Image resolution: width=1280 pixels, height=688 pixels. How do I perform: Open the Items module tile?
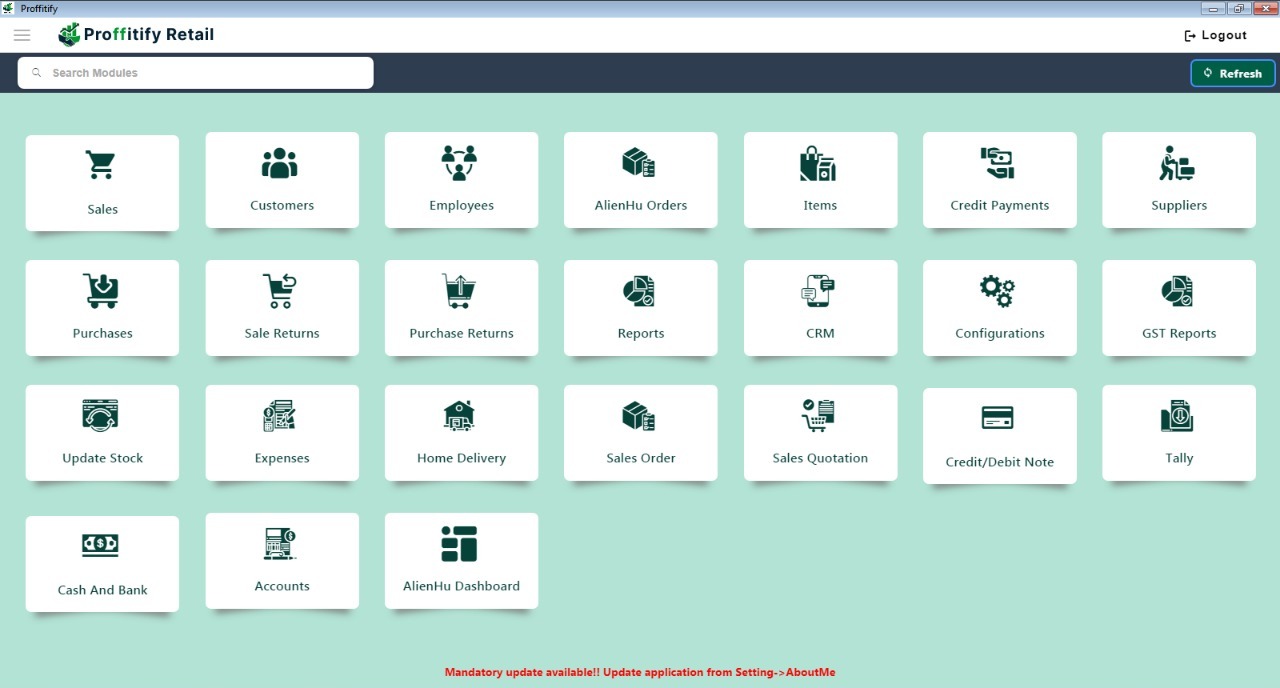tap(820, 180)
